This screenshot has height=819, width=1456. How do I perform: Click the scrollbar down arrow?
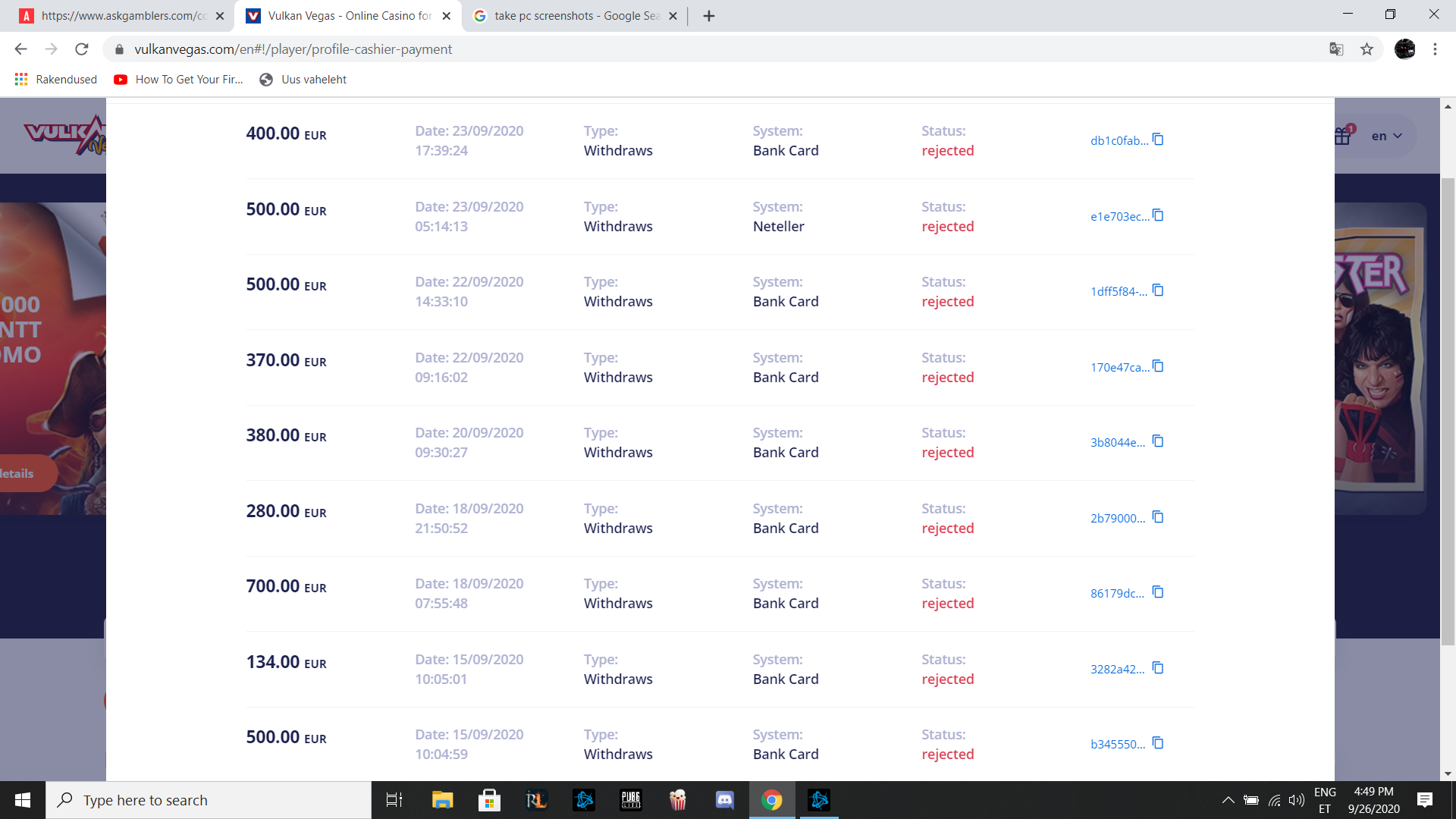point(1448,773)
